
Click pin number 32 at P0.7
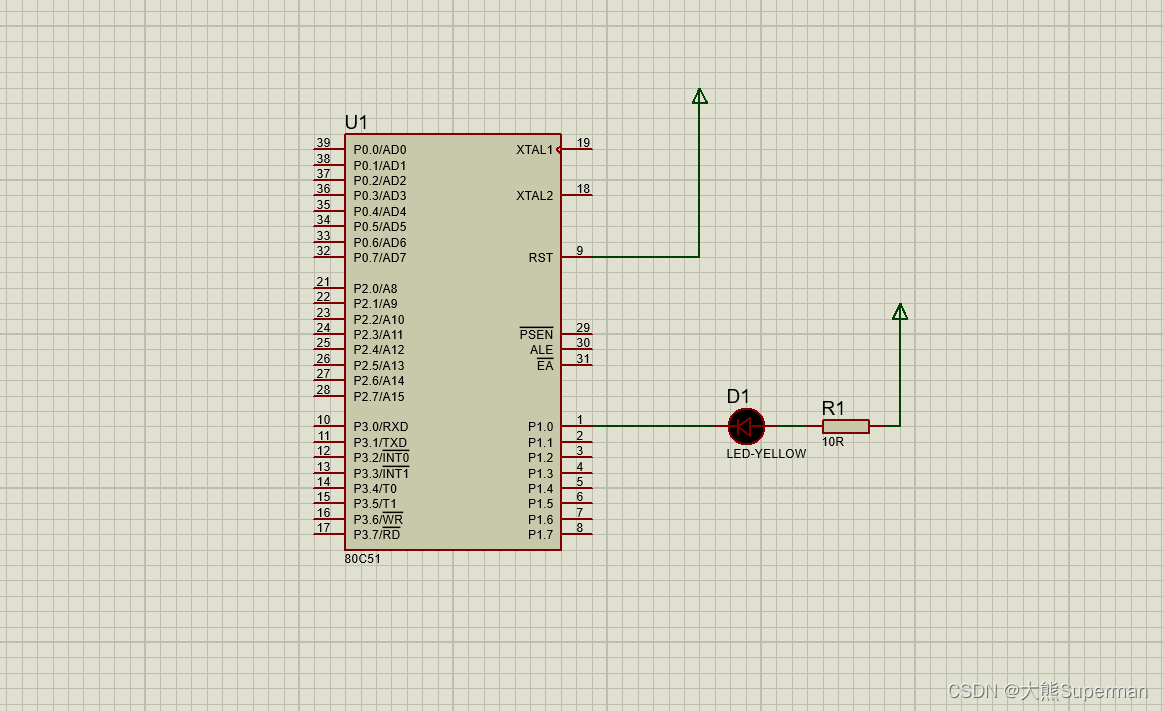(323, 251)
